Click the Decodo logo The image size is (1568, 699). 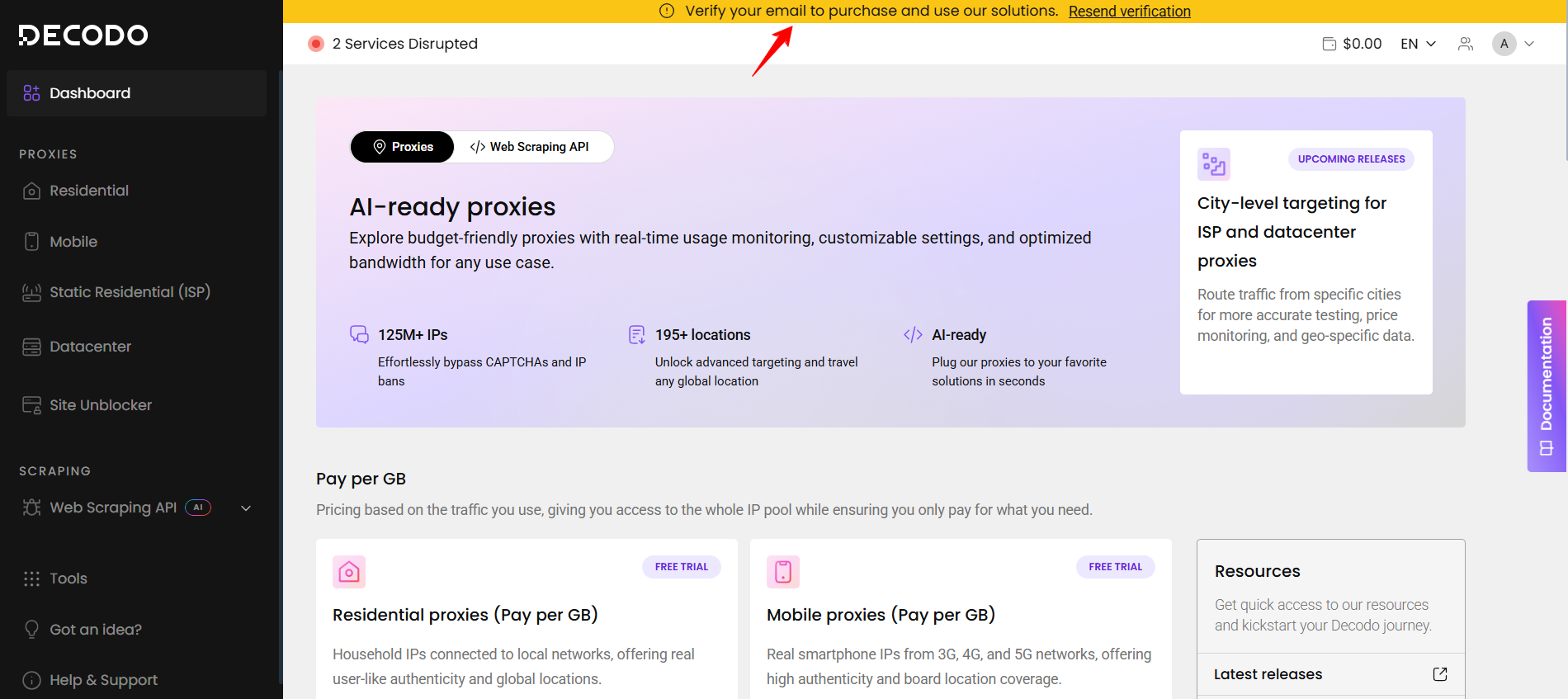[83, 35]
